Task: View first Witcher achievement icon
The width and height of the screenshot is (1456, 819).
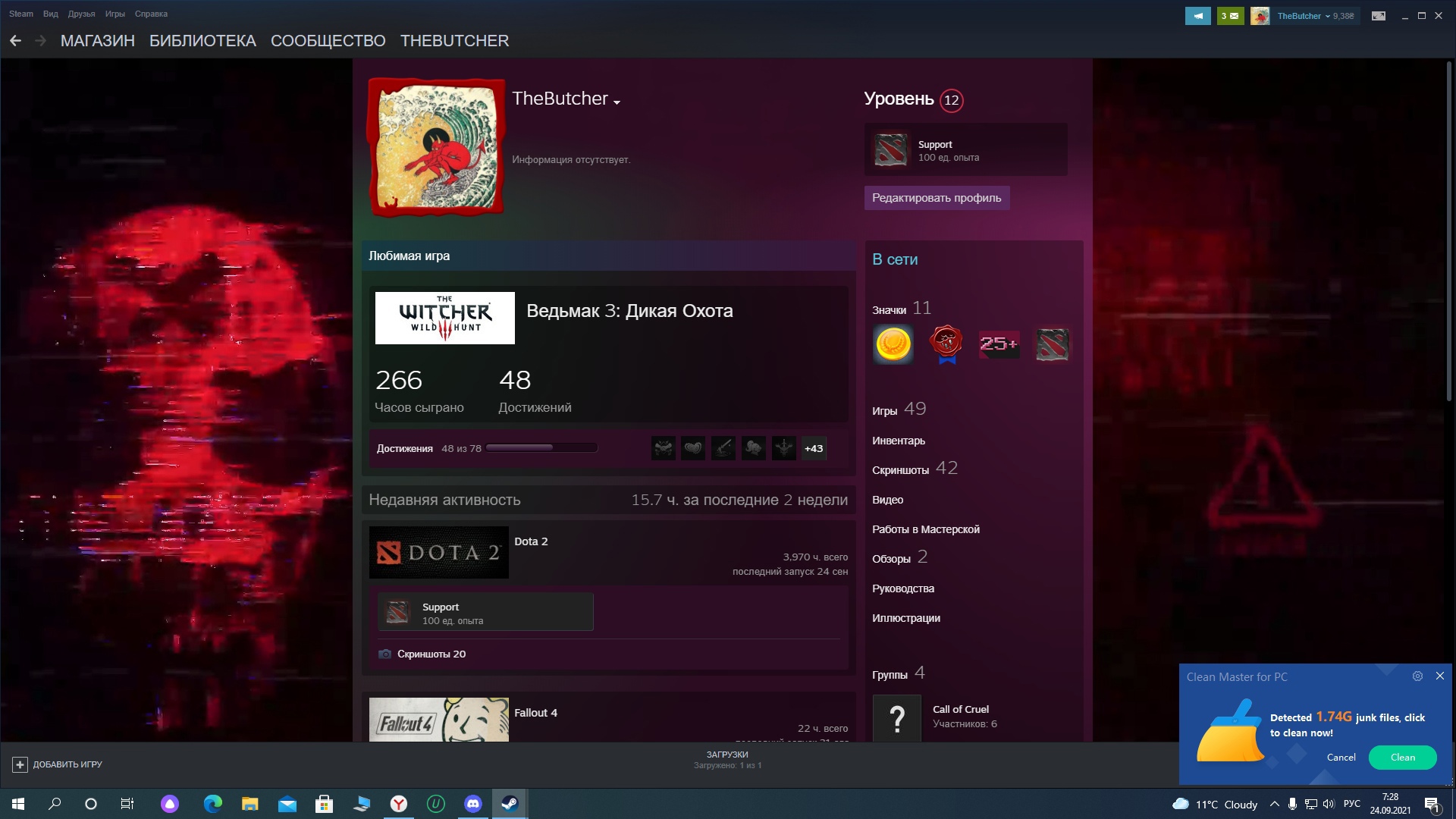Action: tap(664, 448)
